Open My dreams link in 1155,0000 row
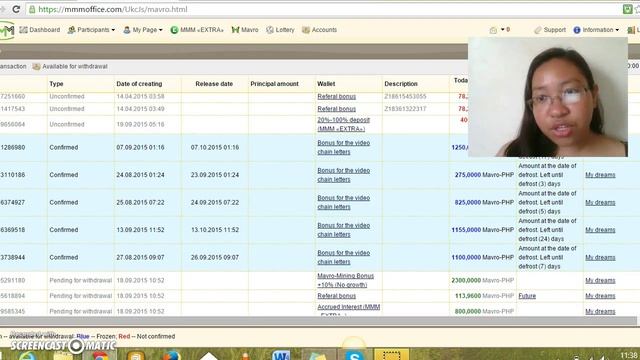640x360 pixels. coord(600,230)
